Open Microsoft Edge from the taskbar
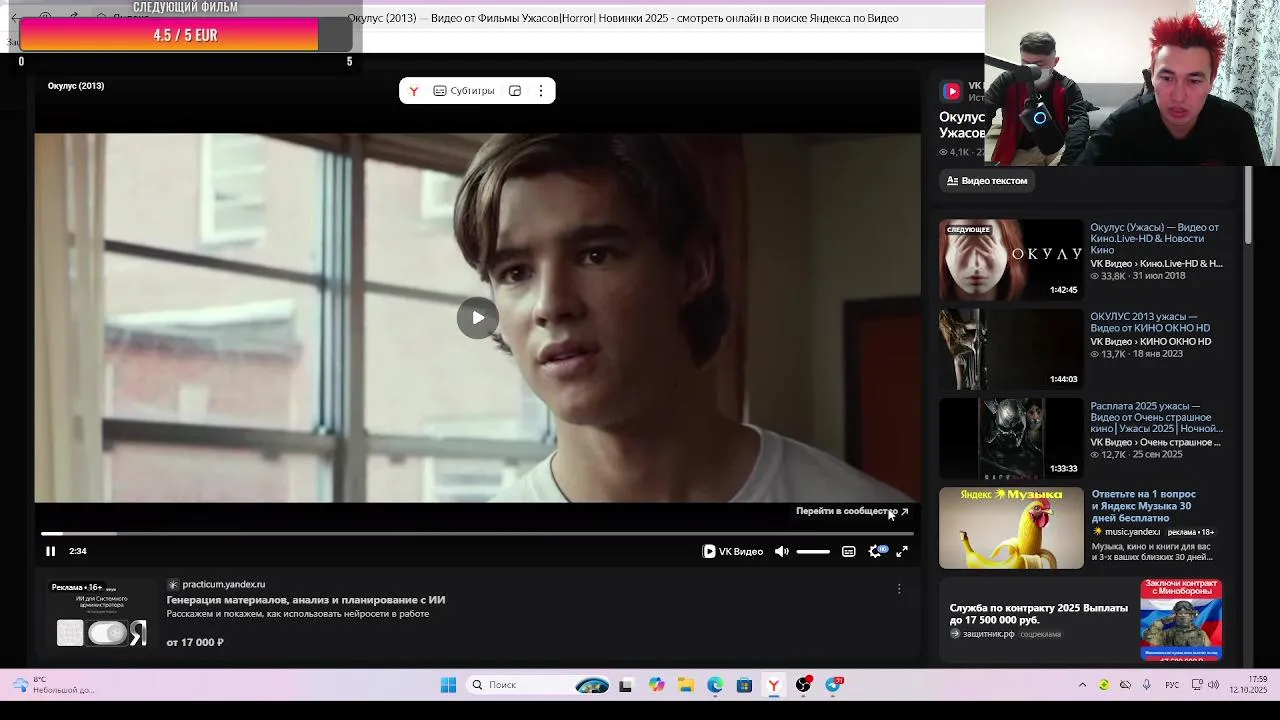1280x720 pixels. pyautogui.click(x=715, y=685)
